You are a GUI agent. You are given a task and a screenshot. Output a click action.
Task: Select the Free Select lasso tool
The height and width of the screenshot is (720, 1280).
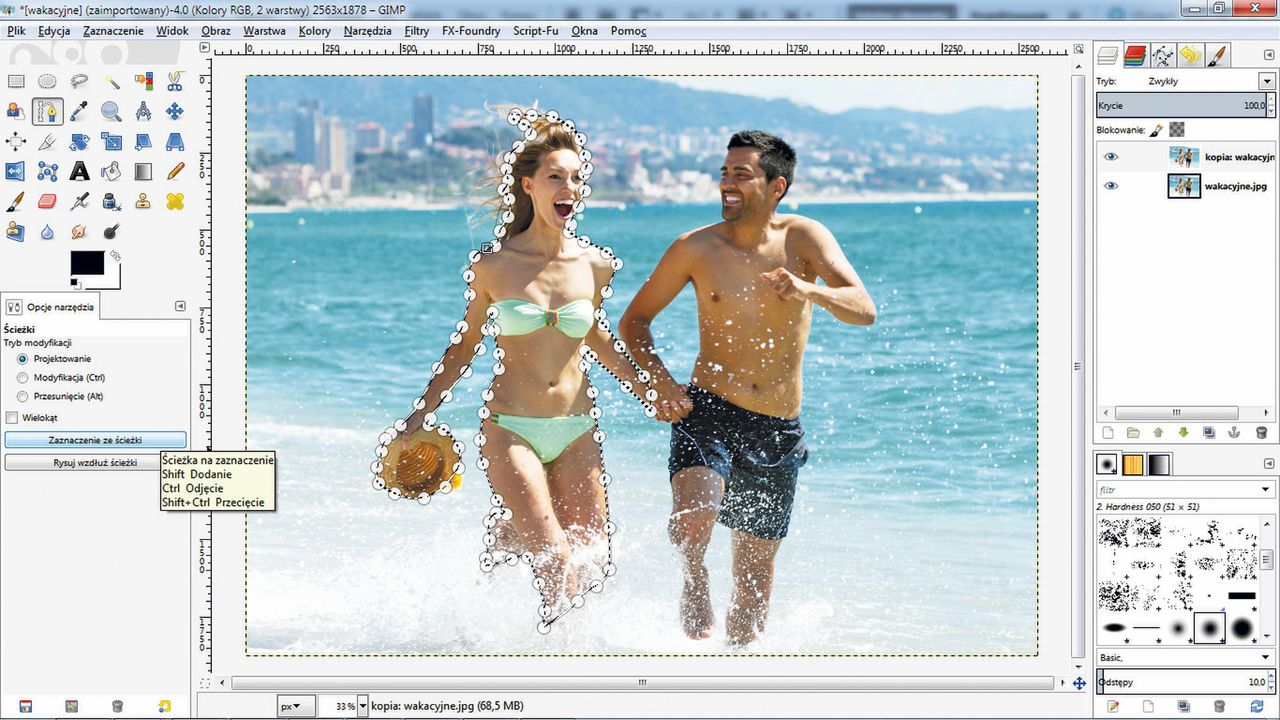(79, 81)
